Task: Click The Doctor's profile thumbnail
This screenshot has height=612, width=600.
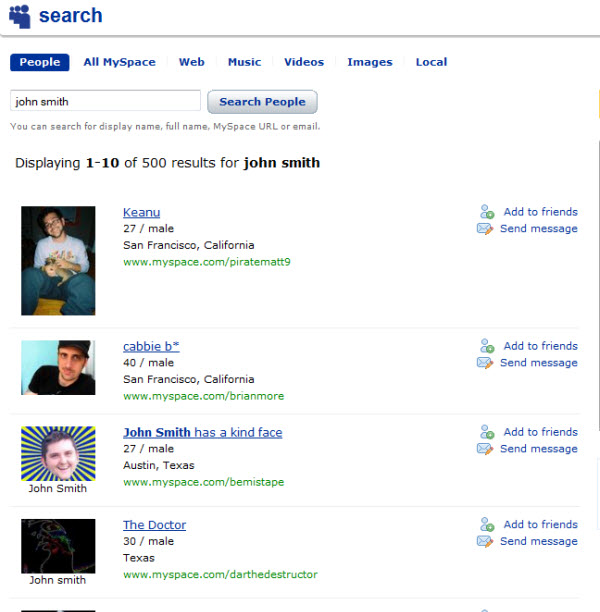Action: coord(58,546)
